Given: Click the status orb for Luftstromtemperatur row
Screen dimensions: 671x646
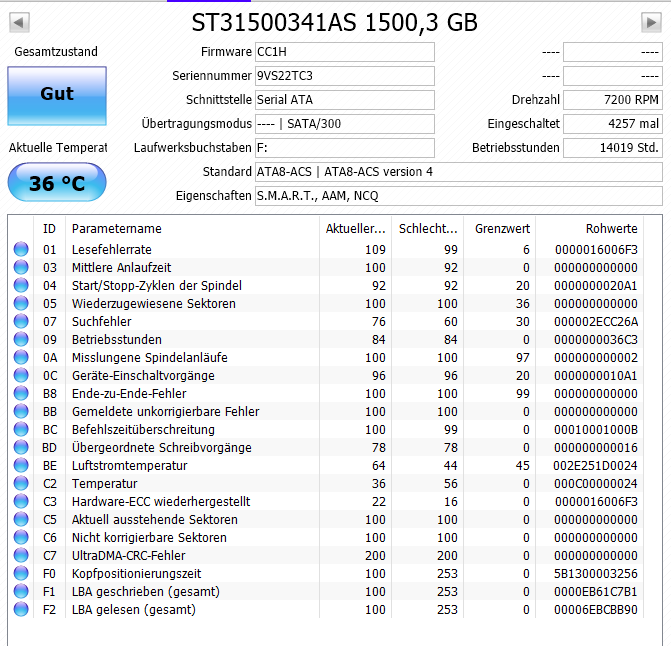Looking at the screenshot, I should pyautogui.click(x=21, y=465).
